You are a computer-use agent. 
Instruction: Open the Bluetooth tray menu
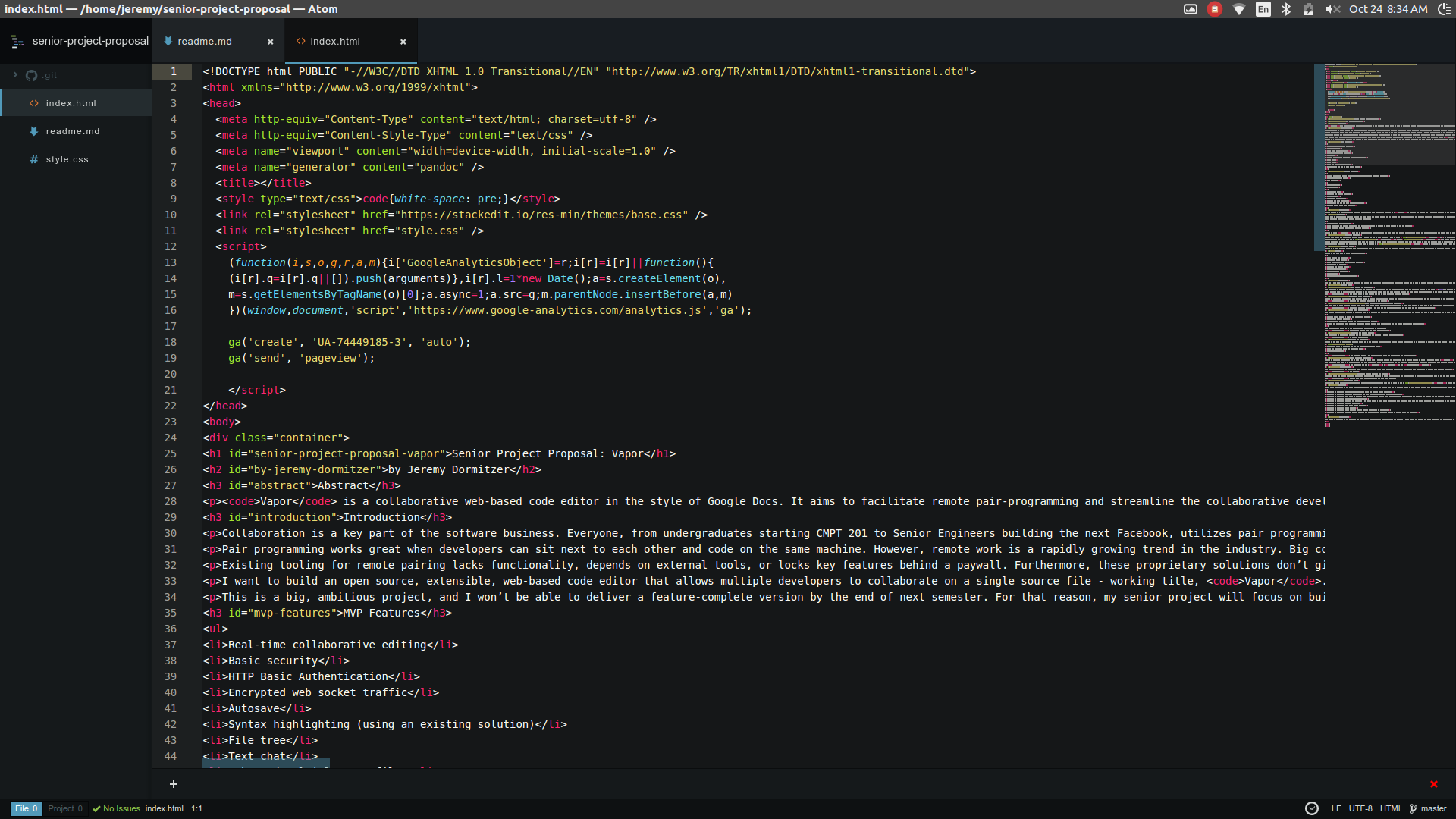tap(1286, 9)
